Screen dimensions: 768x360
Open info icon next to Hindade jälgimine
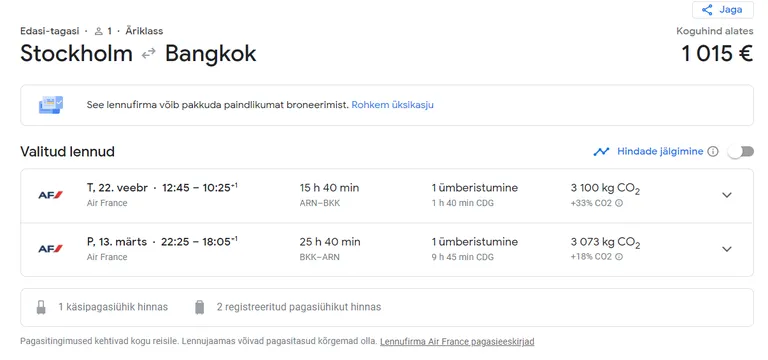point(713,152)
